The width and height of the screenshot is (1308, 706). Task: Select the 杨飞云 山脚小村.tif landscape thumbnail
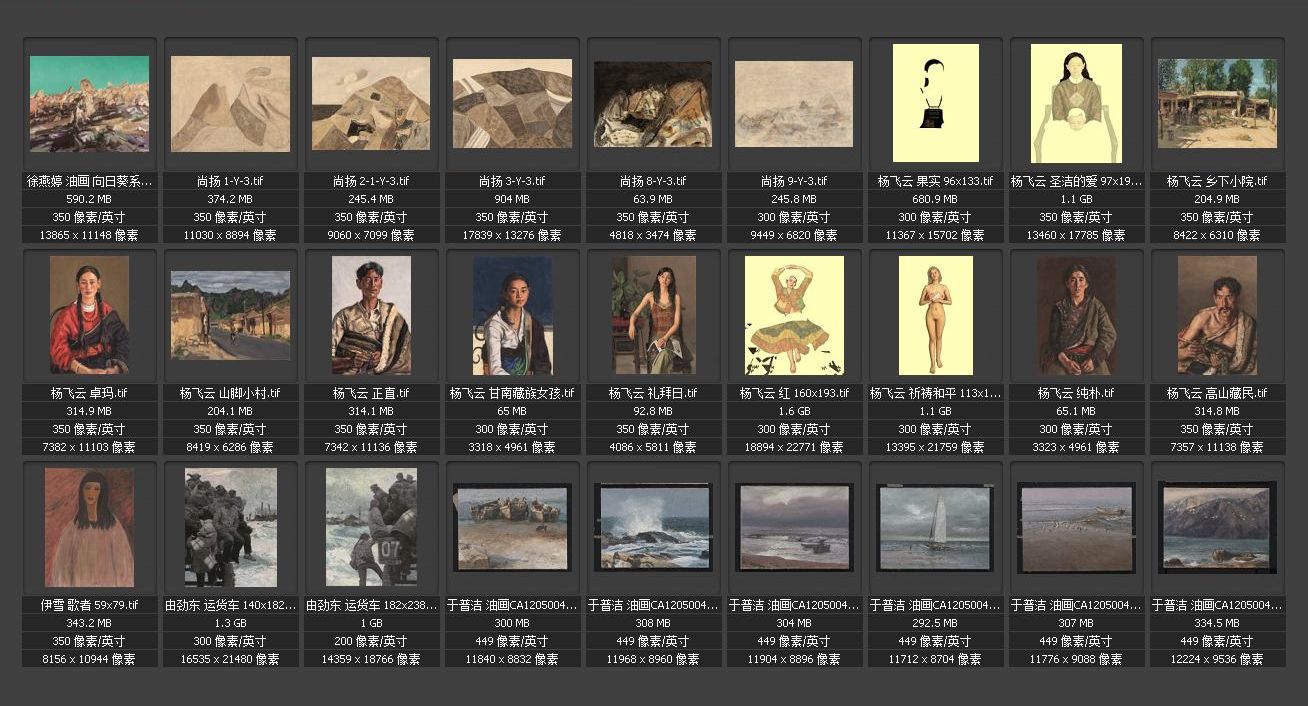coord(230,315)
